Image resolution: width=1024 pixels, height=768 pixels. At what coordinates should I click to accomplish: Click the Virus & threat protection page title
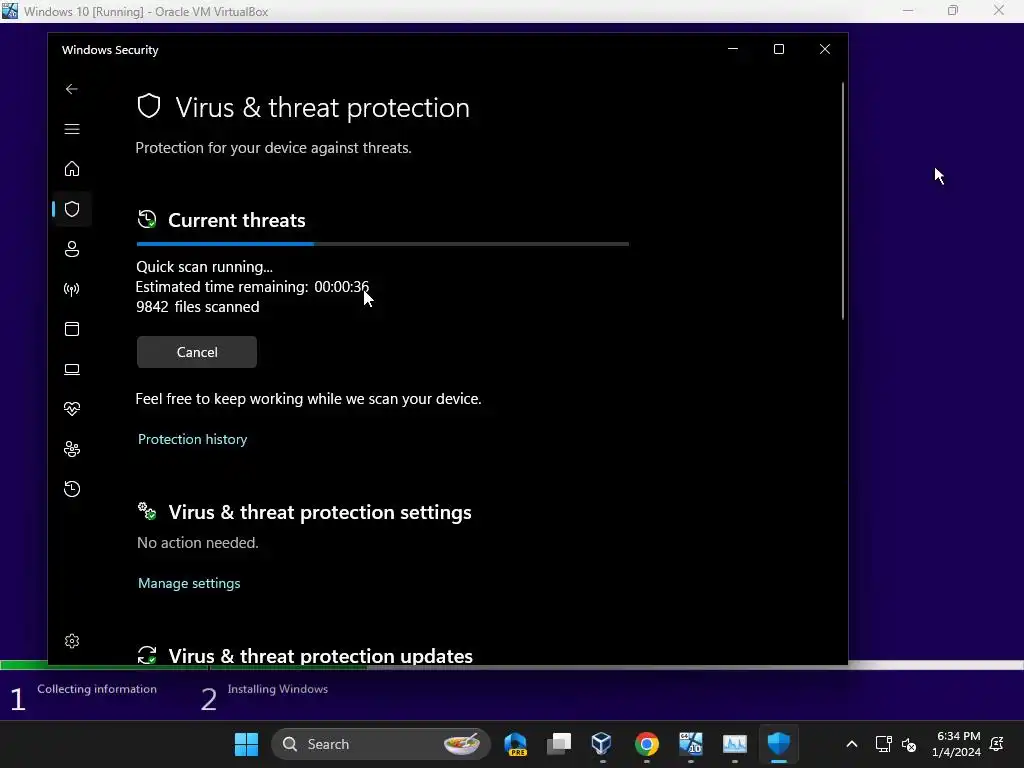322,108
